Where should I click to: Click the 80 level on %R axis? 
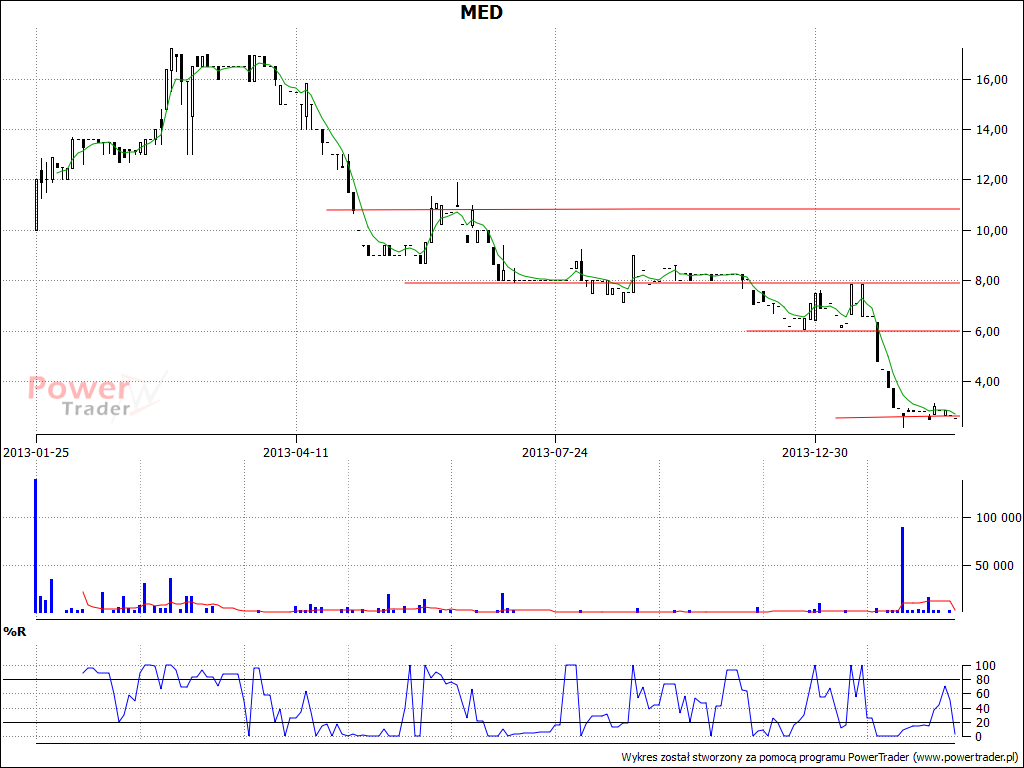(984, 680)
